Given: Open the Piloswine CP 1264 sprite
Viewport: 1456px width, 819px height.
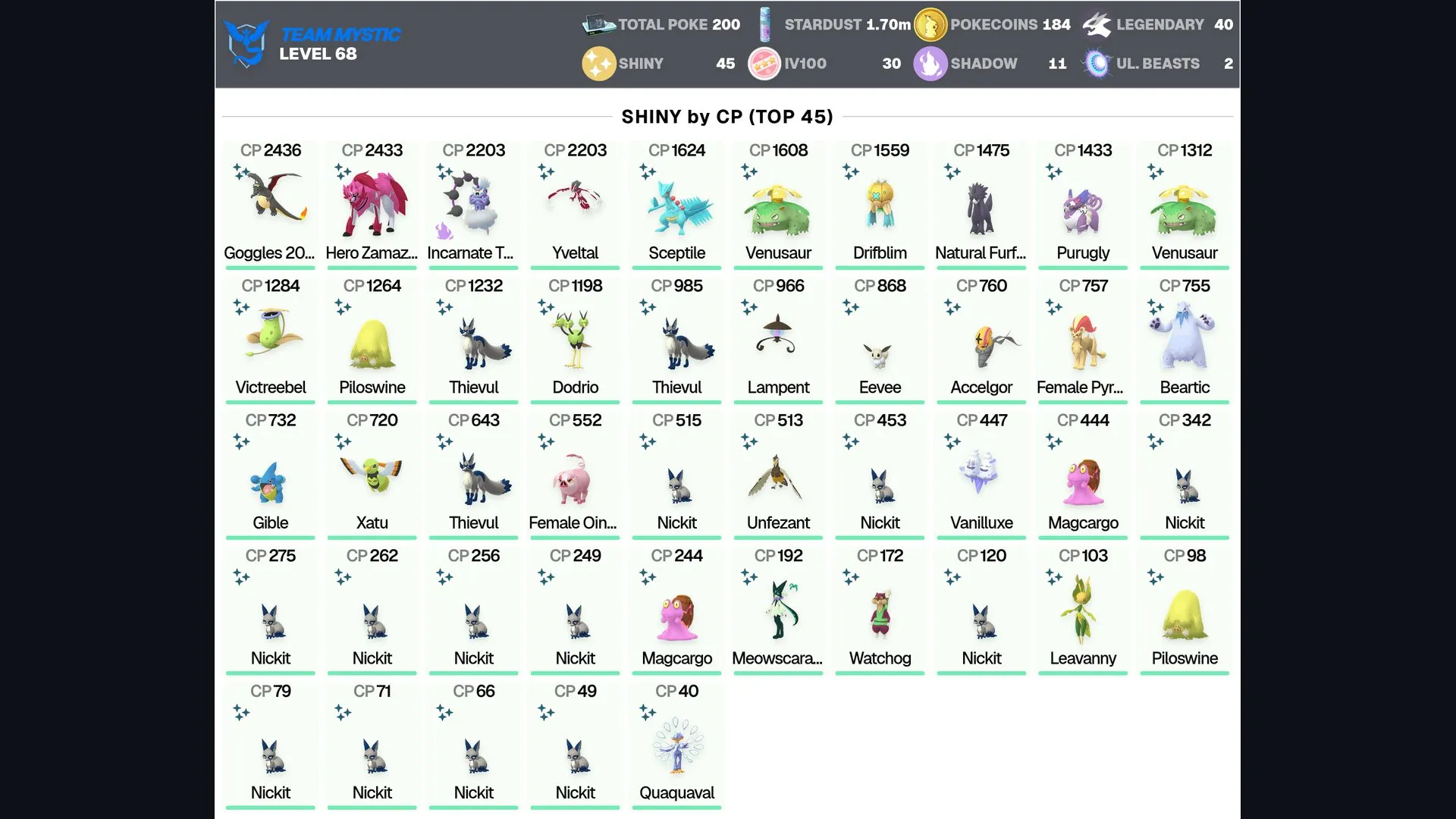Looking at the screenshot, I should point(372,344).
